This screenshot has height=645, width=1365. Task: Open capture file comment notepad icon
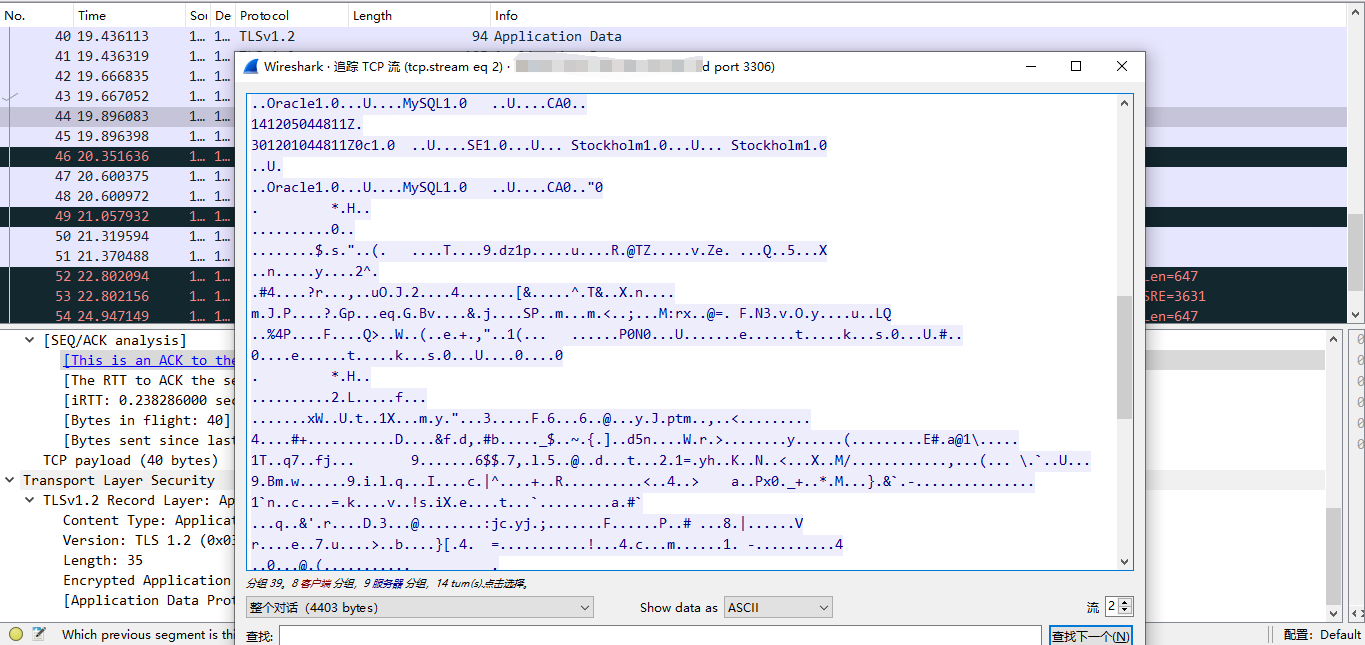pyautogui.click(x=39, y=634)
